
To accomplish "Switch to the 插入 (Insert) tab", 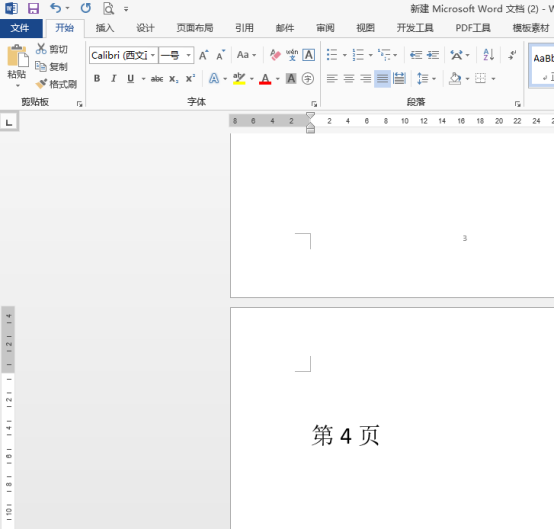I will [x=105, y=28].
